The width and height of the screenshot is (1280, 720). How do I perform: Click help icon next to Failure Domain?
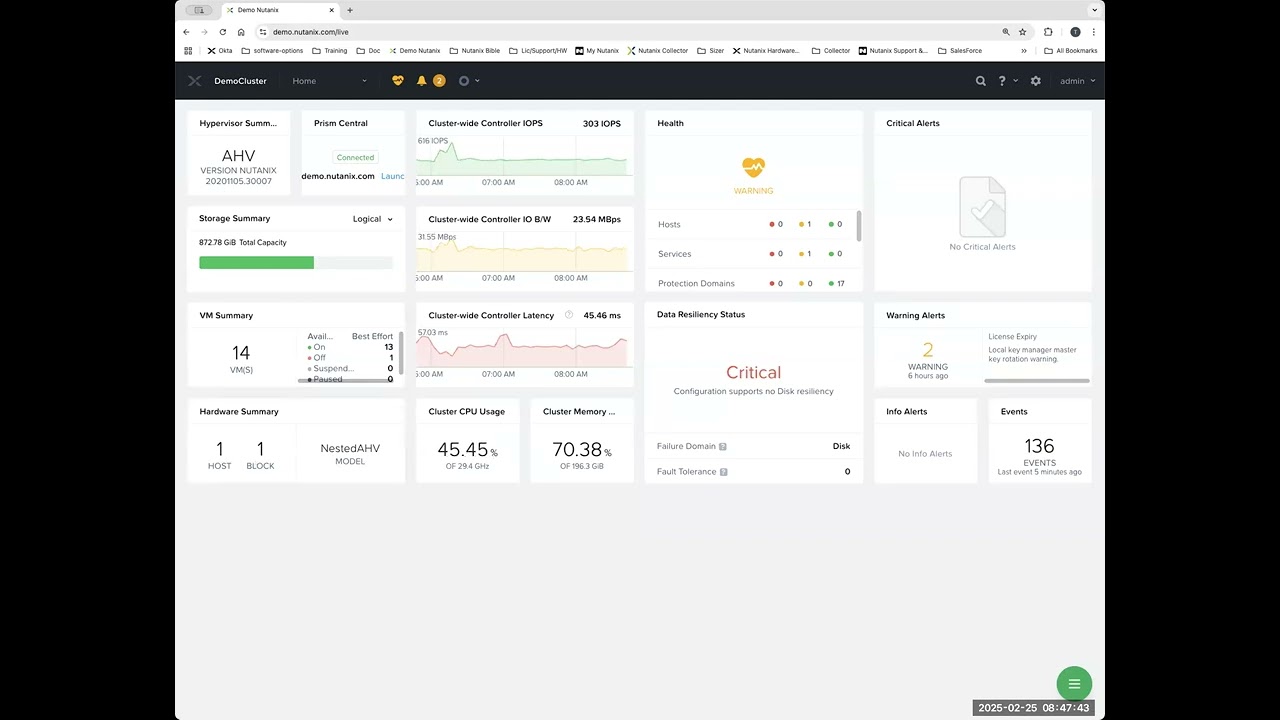tap(723, 446)
